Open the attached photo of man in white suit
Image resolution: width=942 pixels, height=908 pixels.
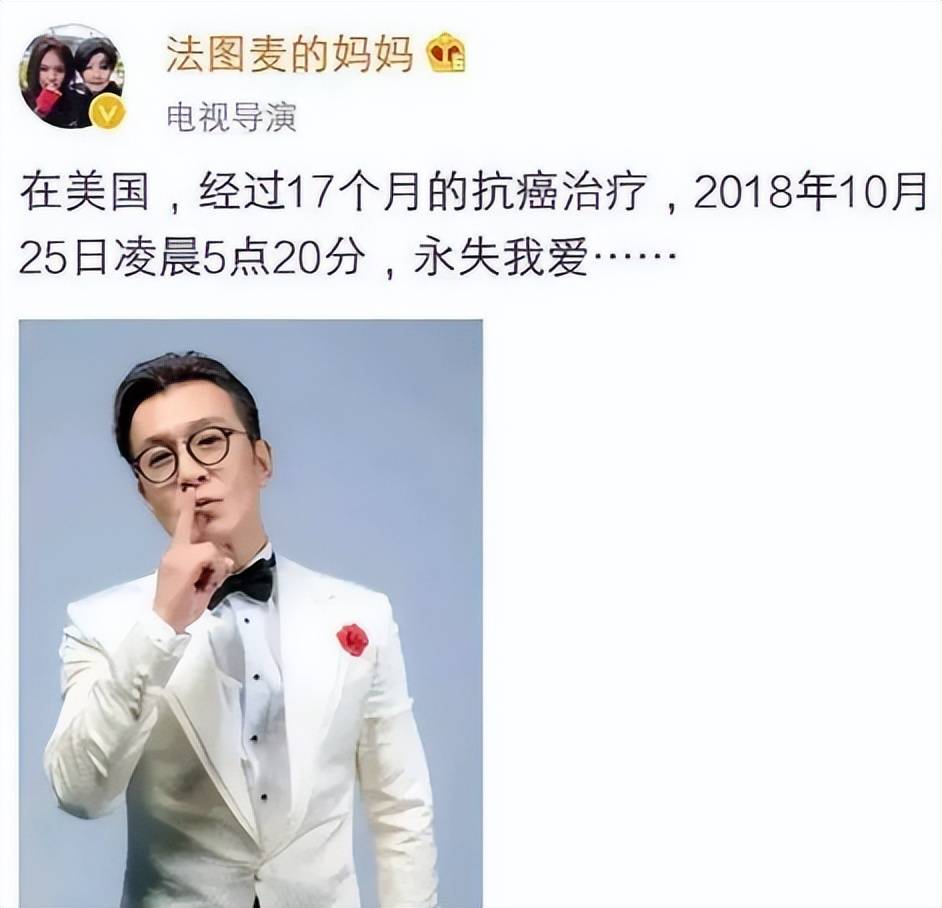[x=251, y=614]
